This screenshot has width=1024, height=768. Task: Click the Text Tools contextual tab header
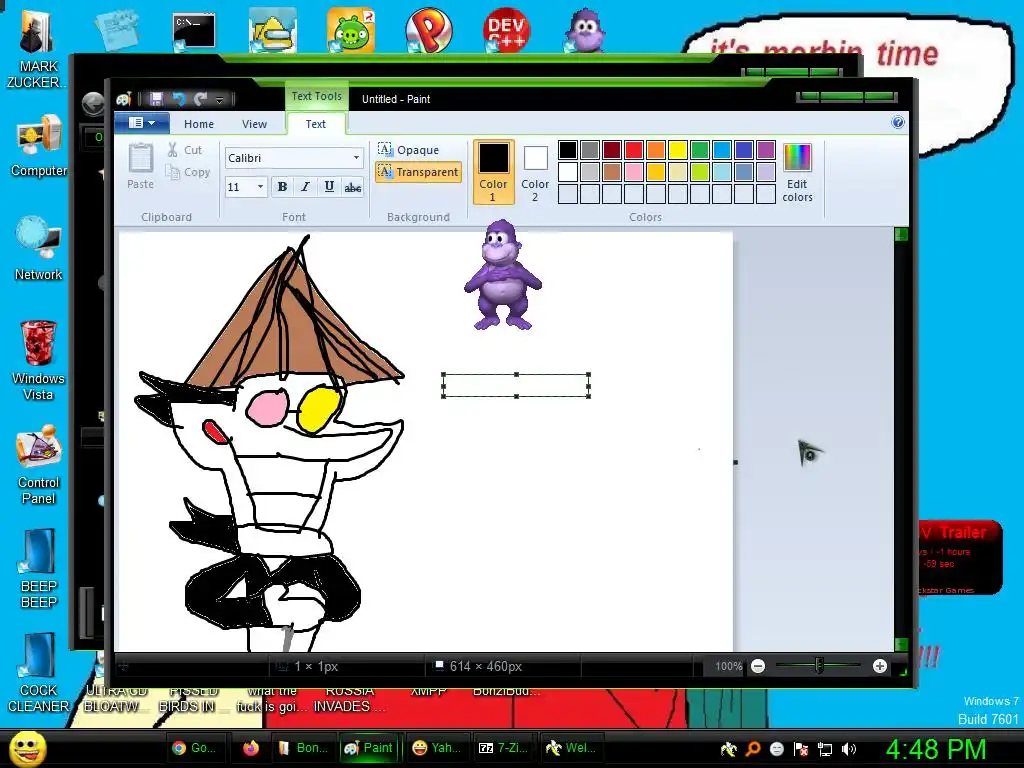316,96
